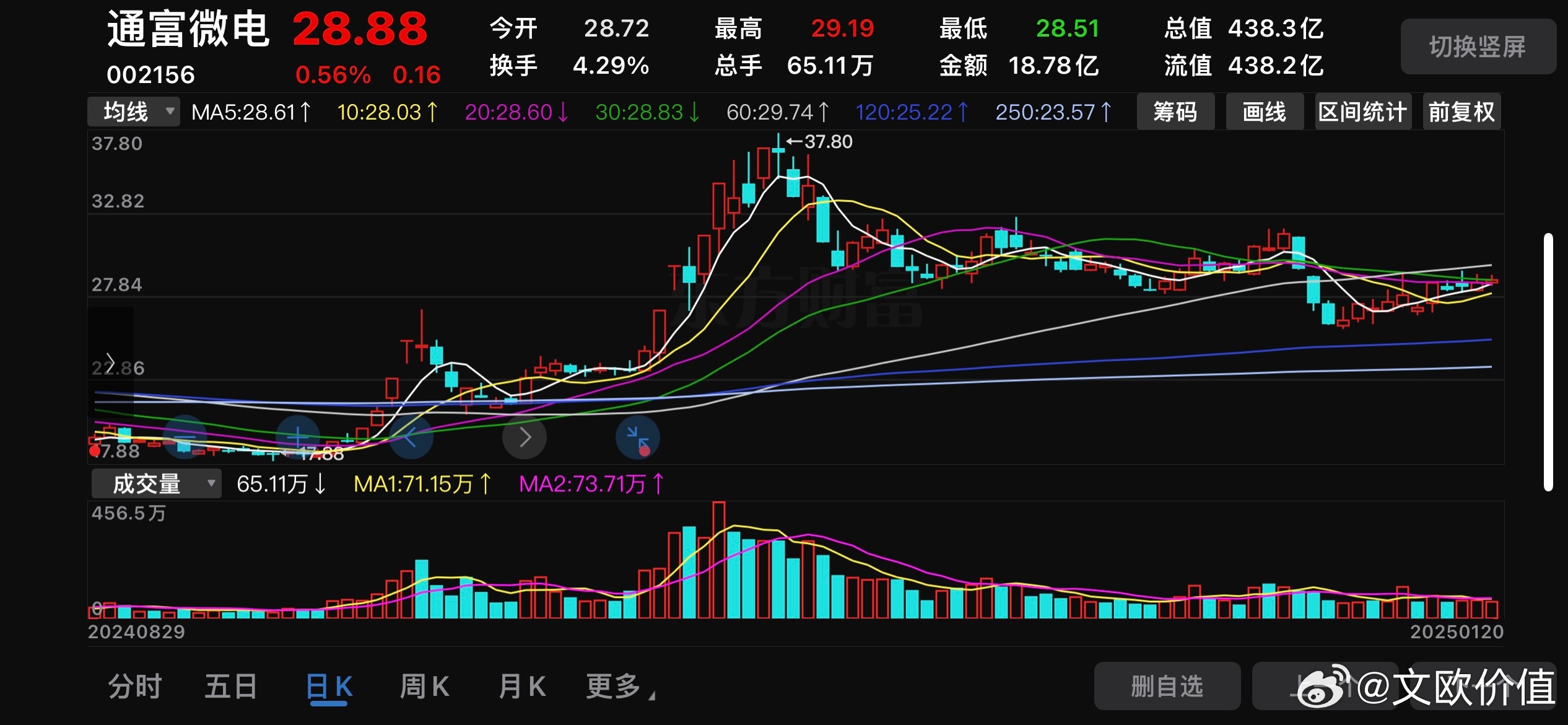Open 区间统计 range statistics
The width and height of the screenshot is (1568, 725).
1363,112
